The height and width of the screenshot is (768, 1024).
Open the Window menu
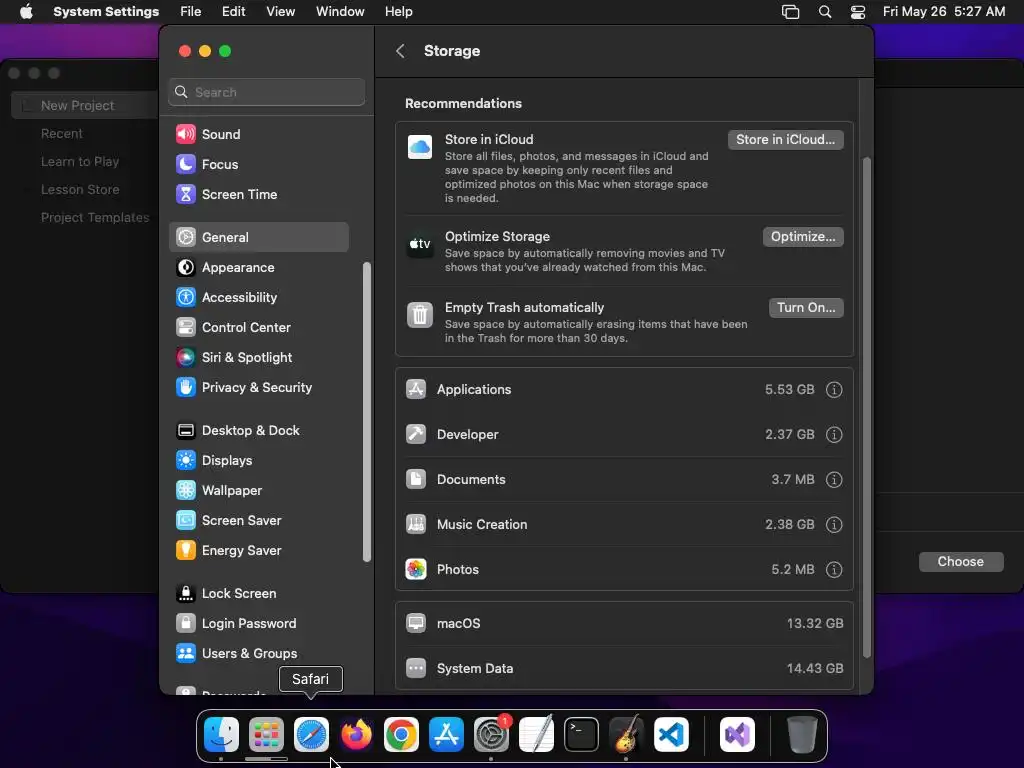tap(340, 12)
